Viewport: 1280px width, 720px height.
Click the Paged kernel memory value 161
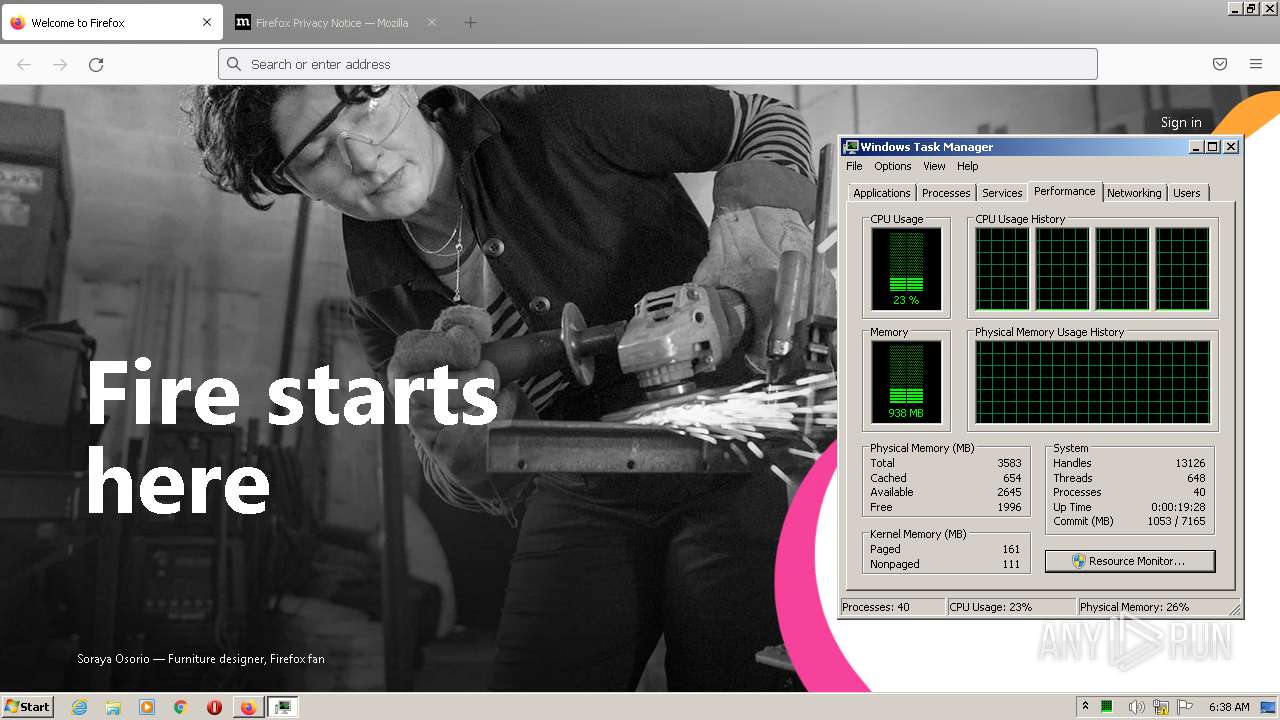[x=1011, y=549]
